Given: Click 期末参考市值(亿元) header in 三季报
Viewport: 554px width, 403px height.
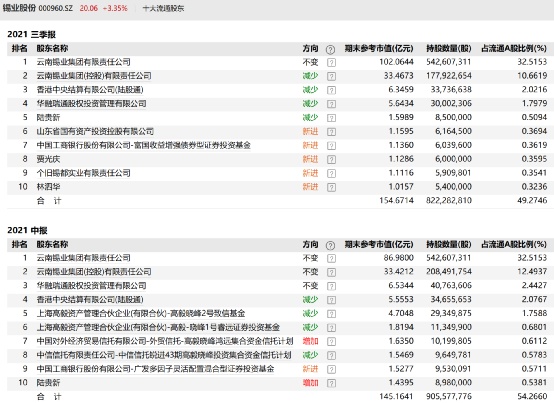Looking at the screenshot, I should click(x=379, y=48).
